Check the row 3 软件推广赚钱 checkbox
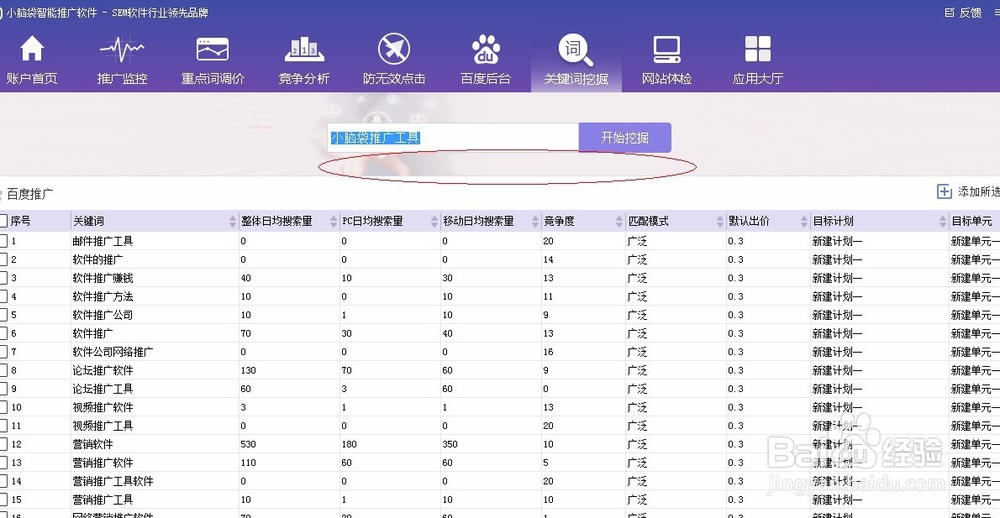 tap(3, 278)
